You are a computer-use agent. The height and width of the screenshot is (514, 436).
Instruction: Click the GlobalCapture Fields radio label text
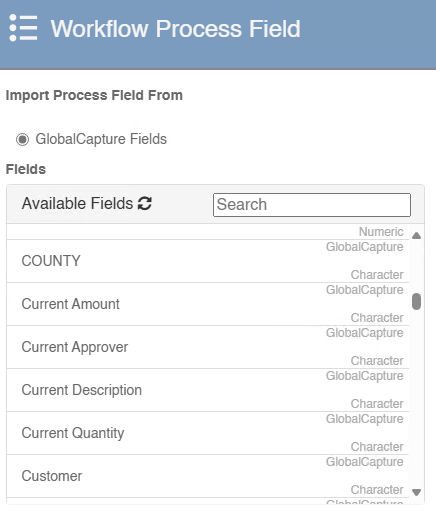point(101,139)
